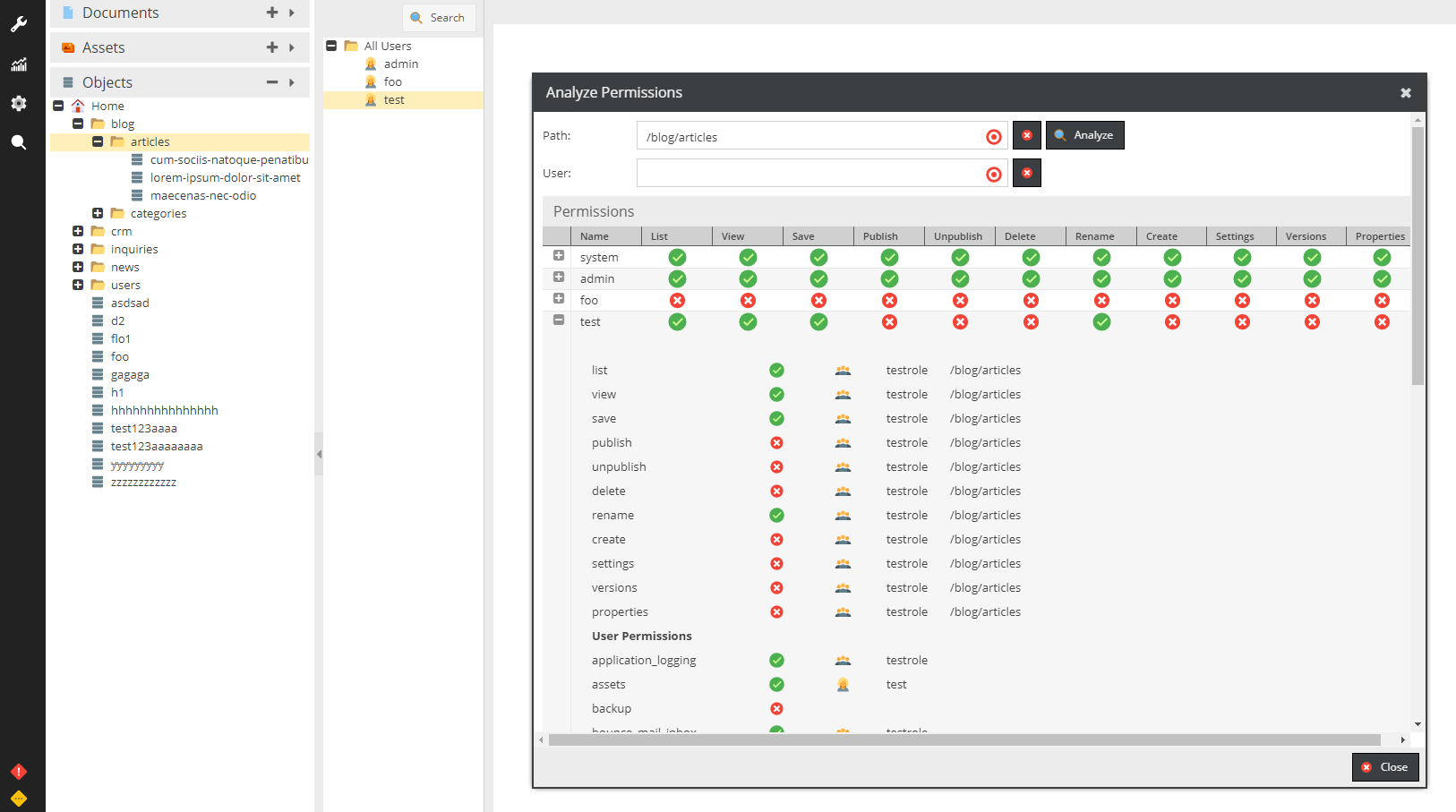Expand the system permissions row
1456x812 pixels.
point(559,256)
